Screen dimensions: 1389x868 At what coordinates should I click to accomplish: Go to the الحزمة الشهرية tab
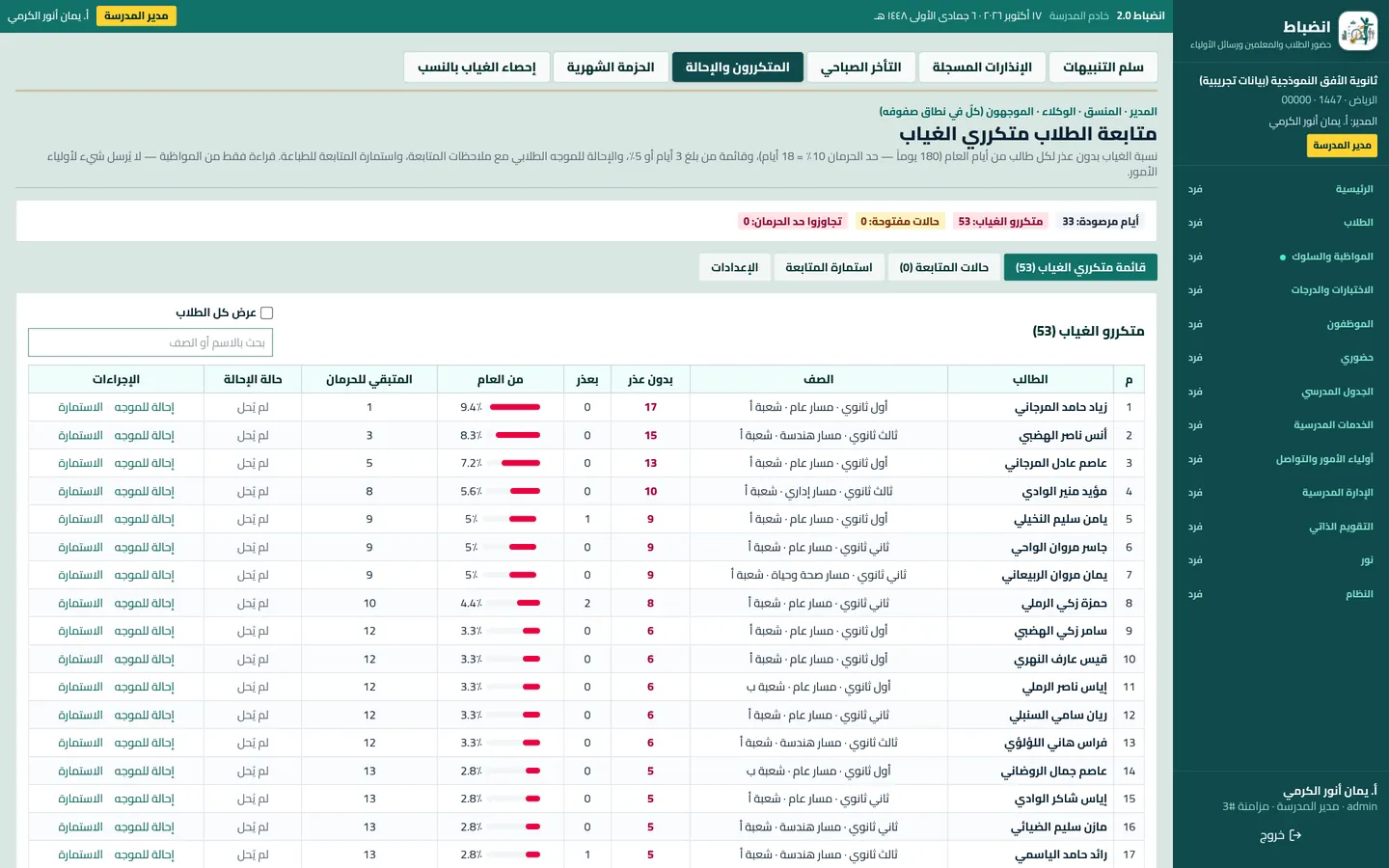[611, 68]
